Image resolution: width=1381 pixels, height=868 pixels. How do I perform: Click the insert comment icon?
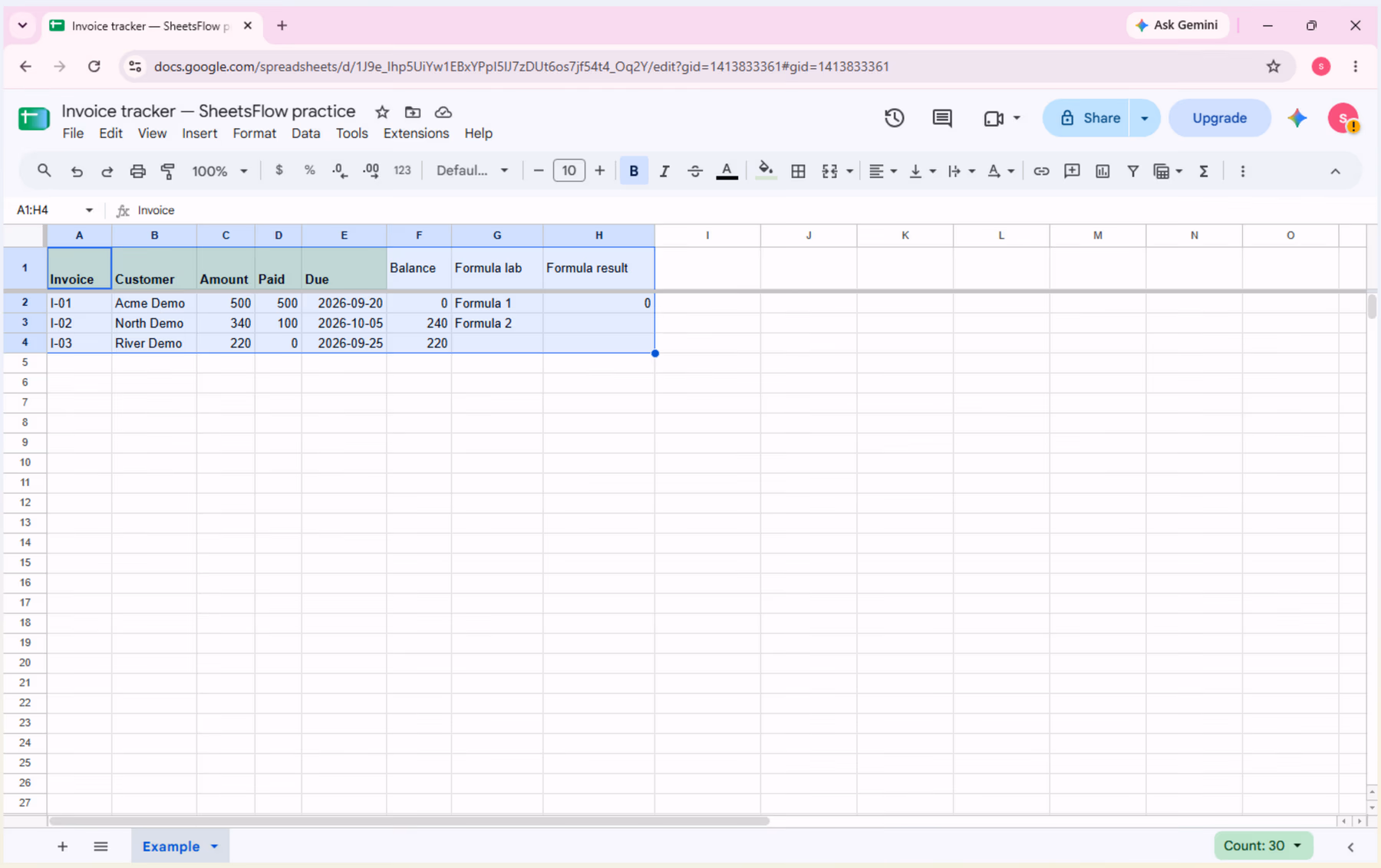(x=1072, y=171)
